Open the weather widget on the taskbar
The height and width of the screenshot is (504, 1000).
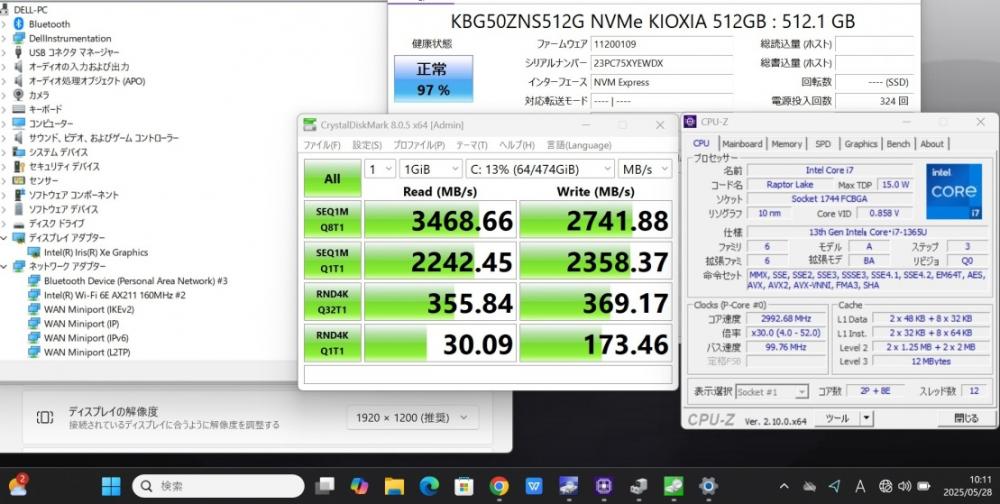[x=18, y=486]
